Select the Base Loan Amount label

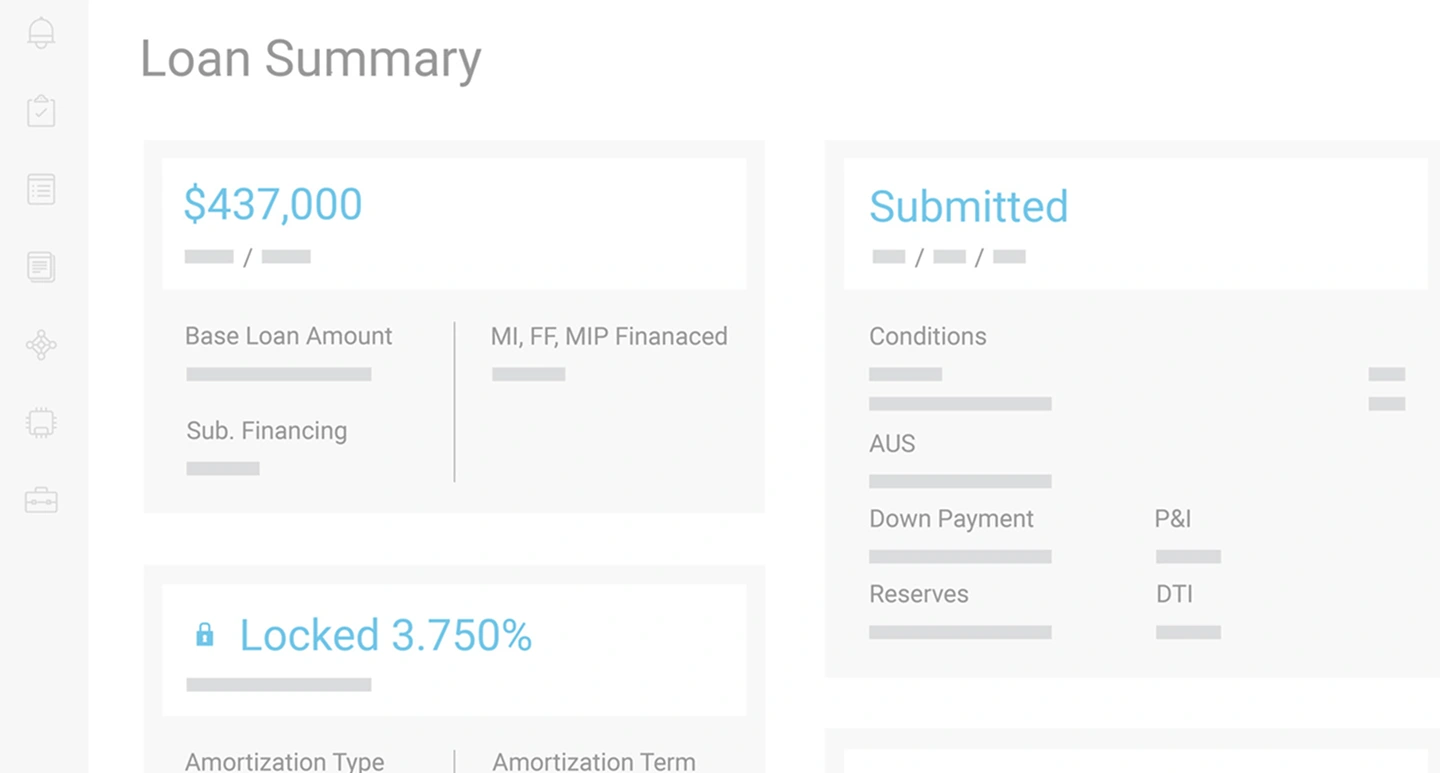(x=288, y=337)
